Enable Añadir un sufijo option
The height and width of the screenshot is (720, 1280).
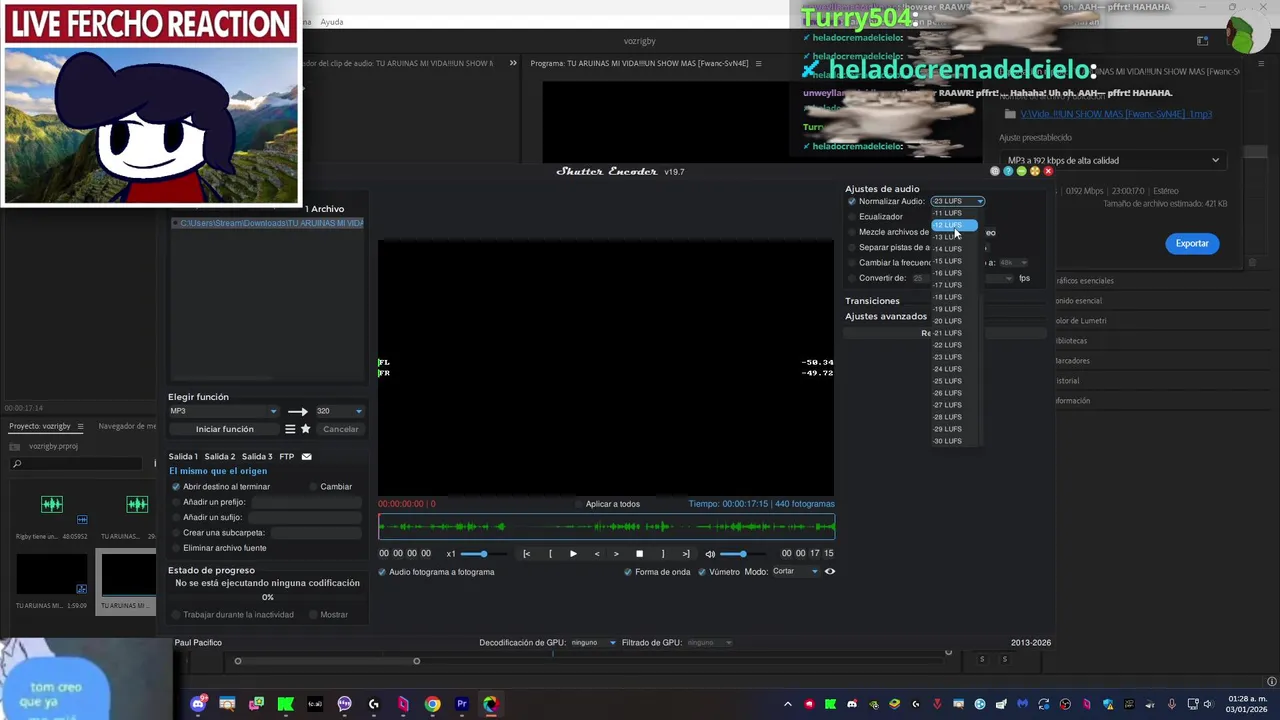(x=177, y=517)
